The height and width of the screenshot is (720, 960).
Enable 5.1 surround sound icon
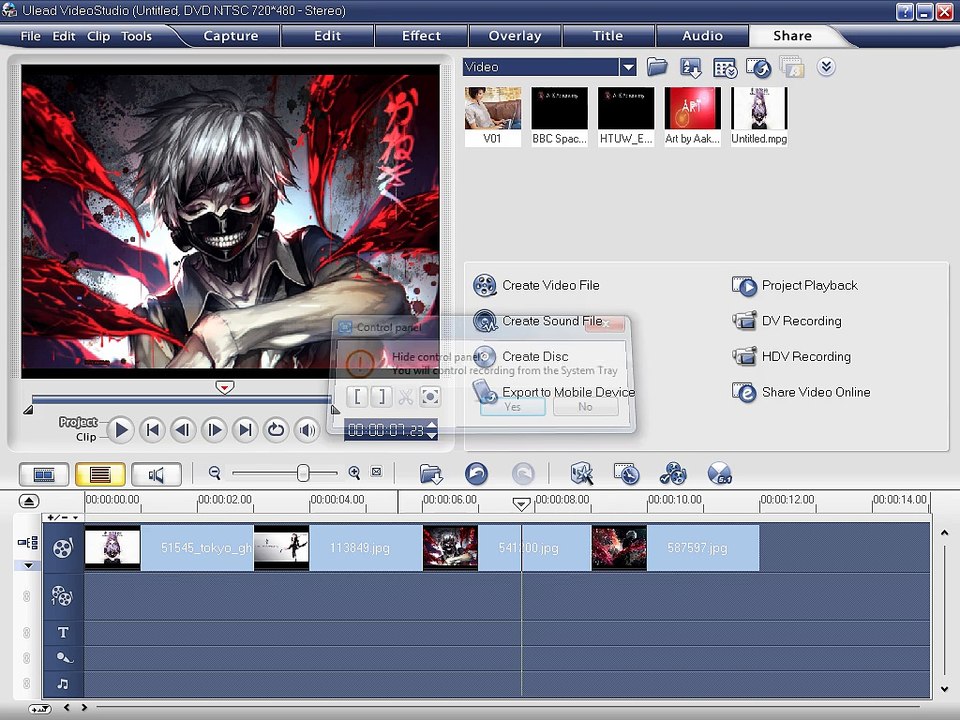click(719, 473)
